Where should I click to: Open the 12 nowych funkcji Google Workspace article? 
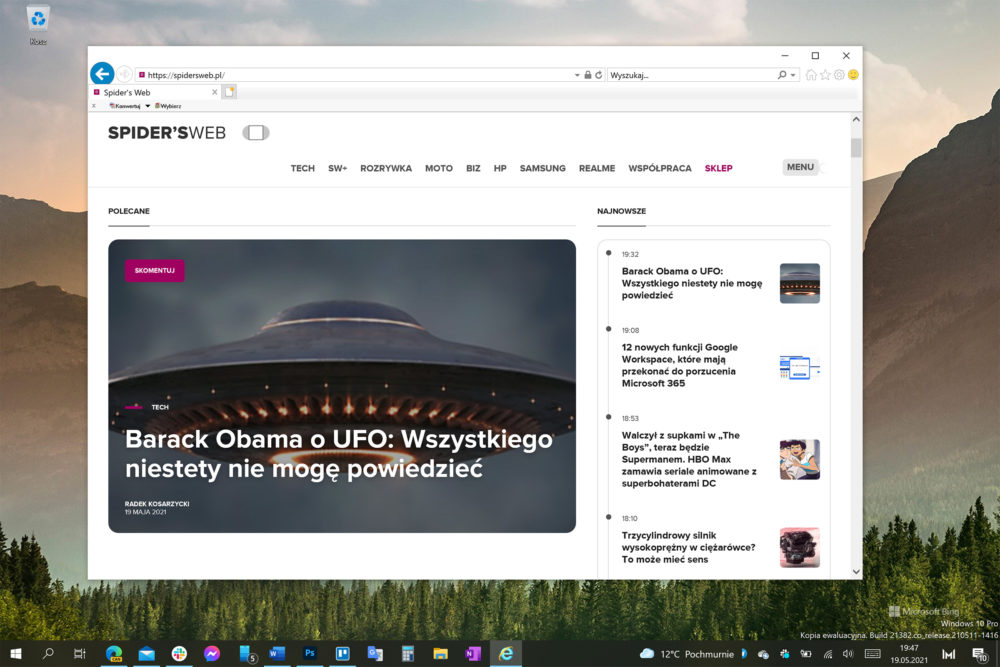(x=679, y=365)
